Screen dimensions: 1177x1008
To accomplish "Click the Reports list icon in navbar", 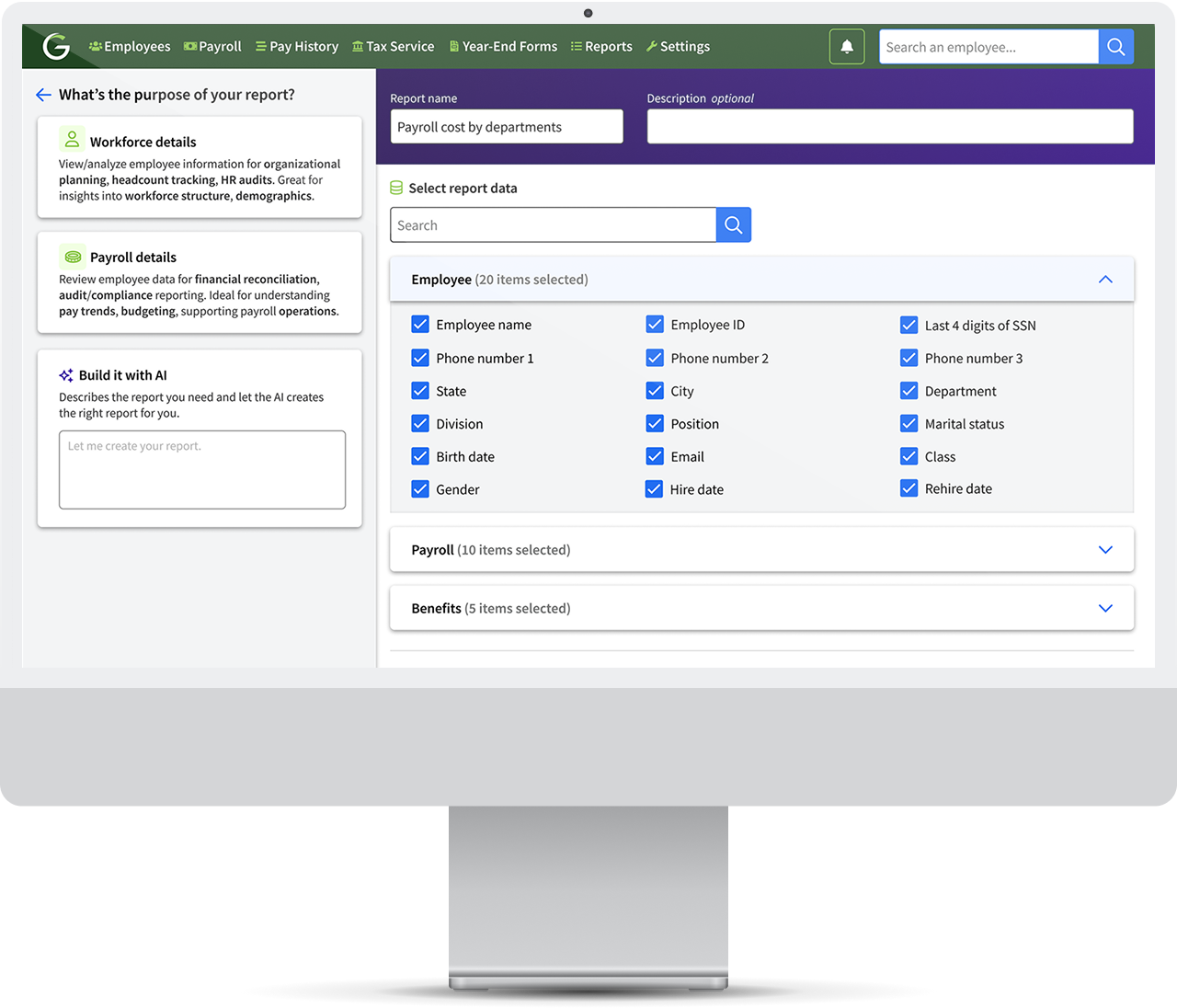I will pyautogui.click(x=577, y=46).
